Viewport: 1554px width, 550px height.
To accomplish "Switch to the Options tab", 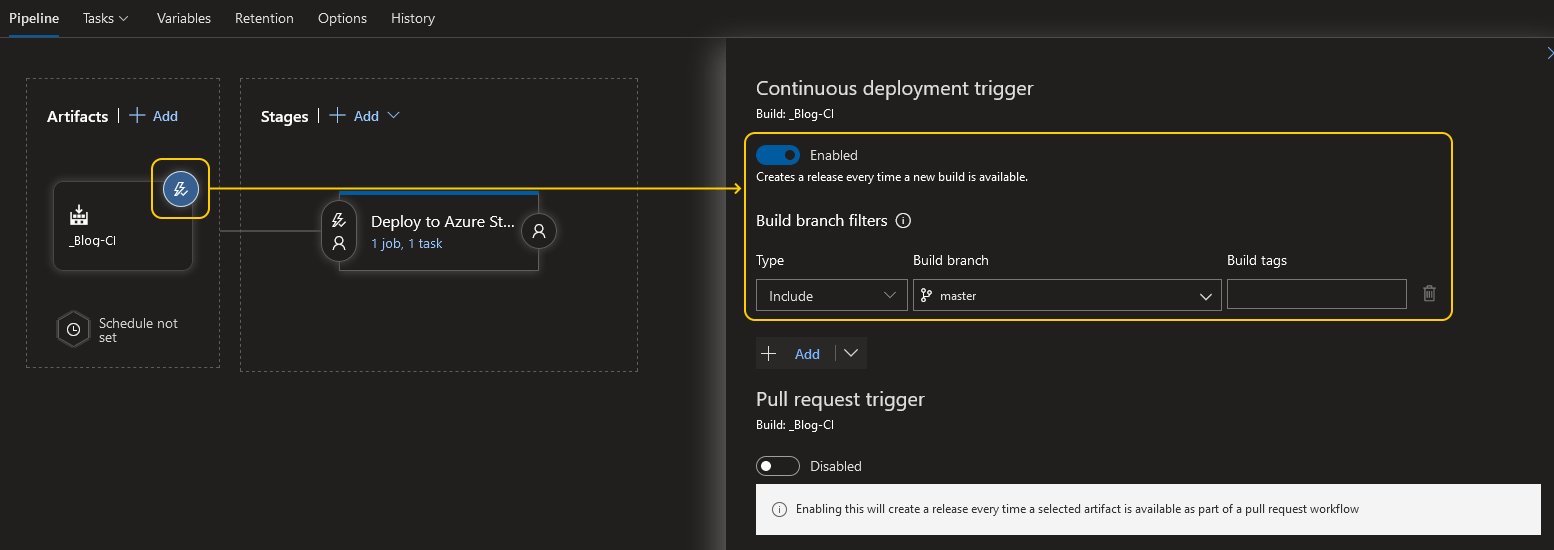I will click(342, 18).
